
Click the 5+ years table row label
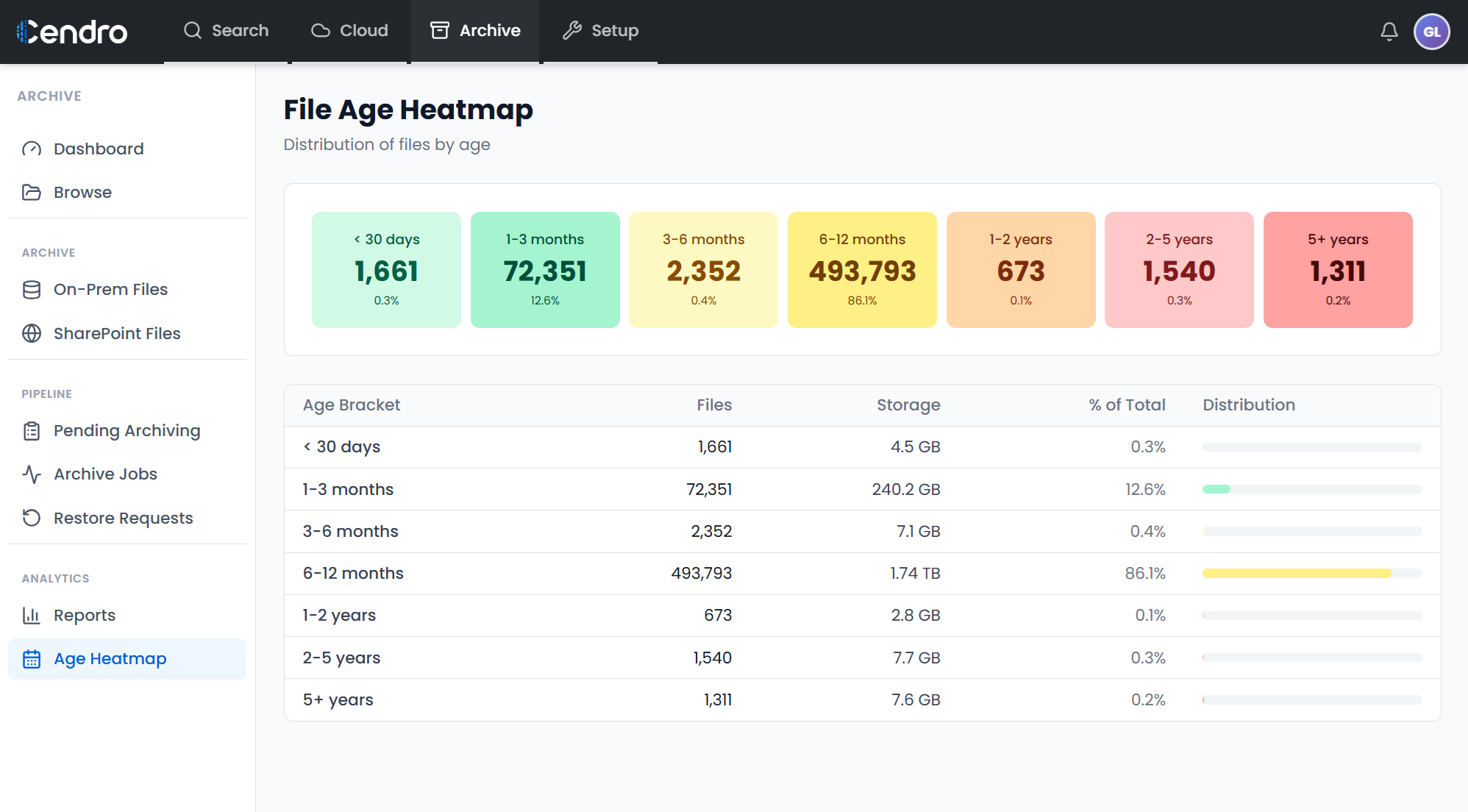tap(338, 700)
